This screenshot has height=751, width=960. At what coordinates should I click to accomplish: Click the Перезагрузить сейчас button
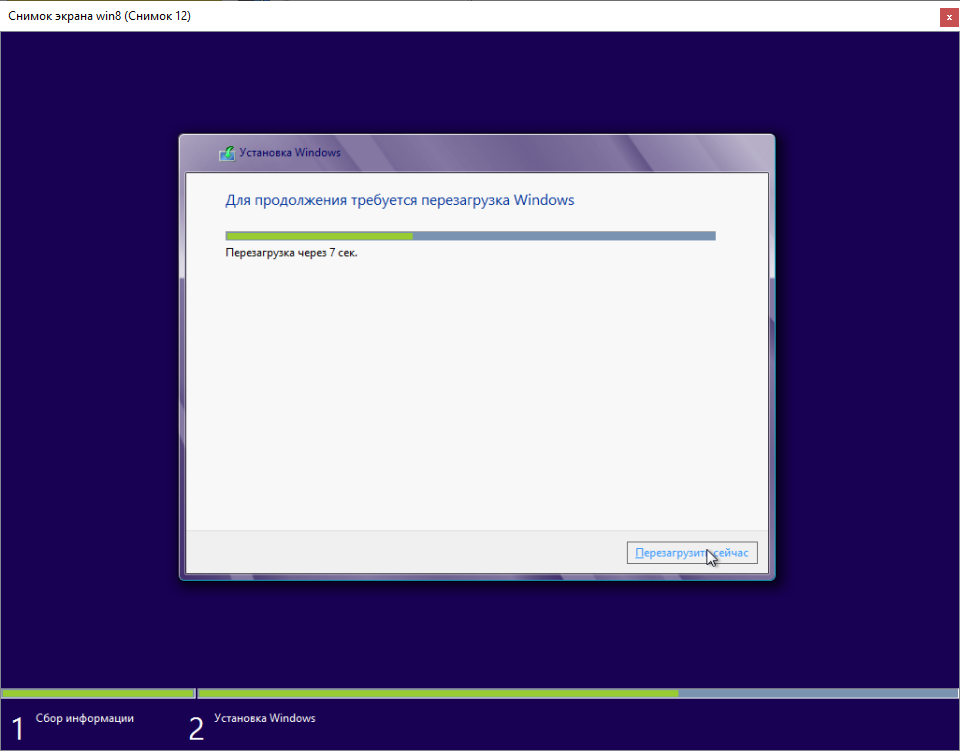(692, 553)
